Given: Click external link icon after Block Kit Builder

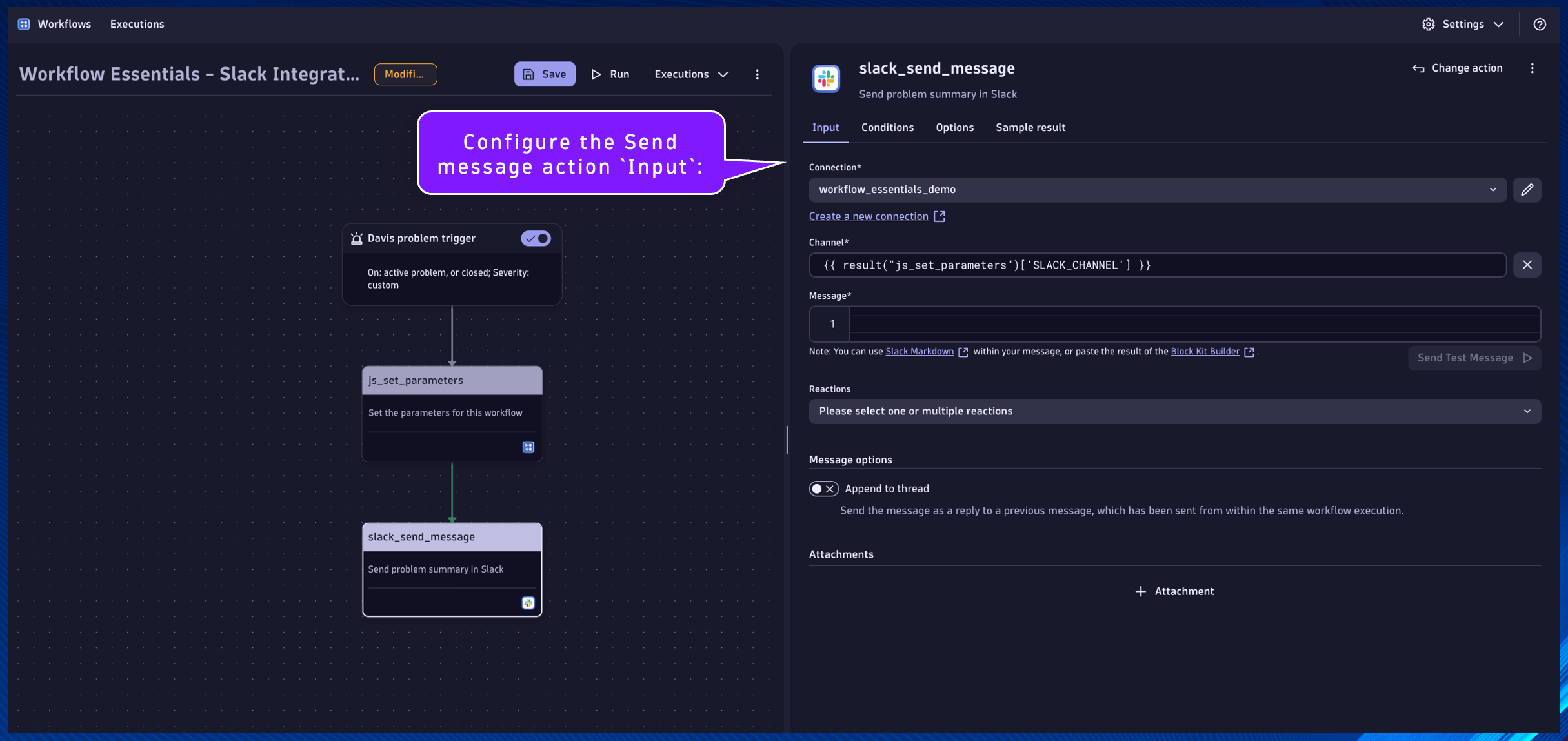Looking at the screenshot, I should [x=1249, y=352].
